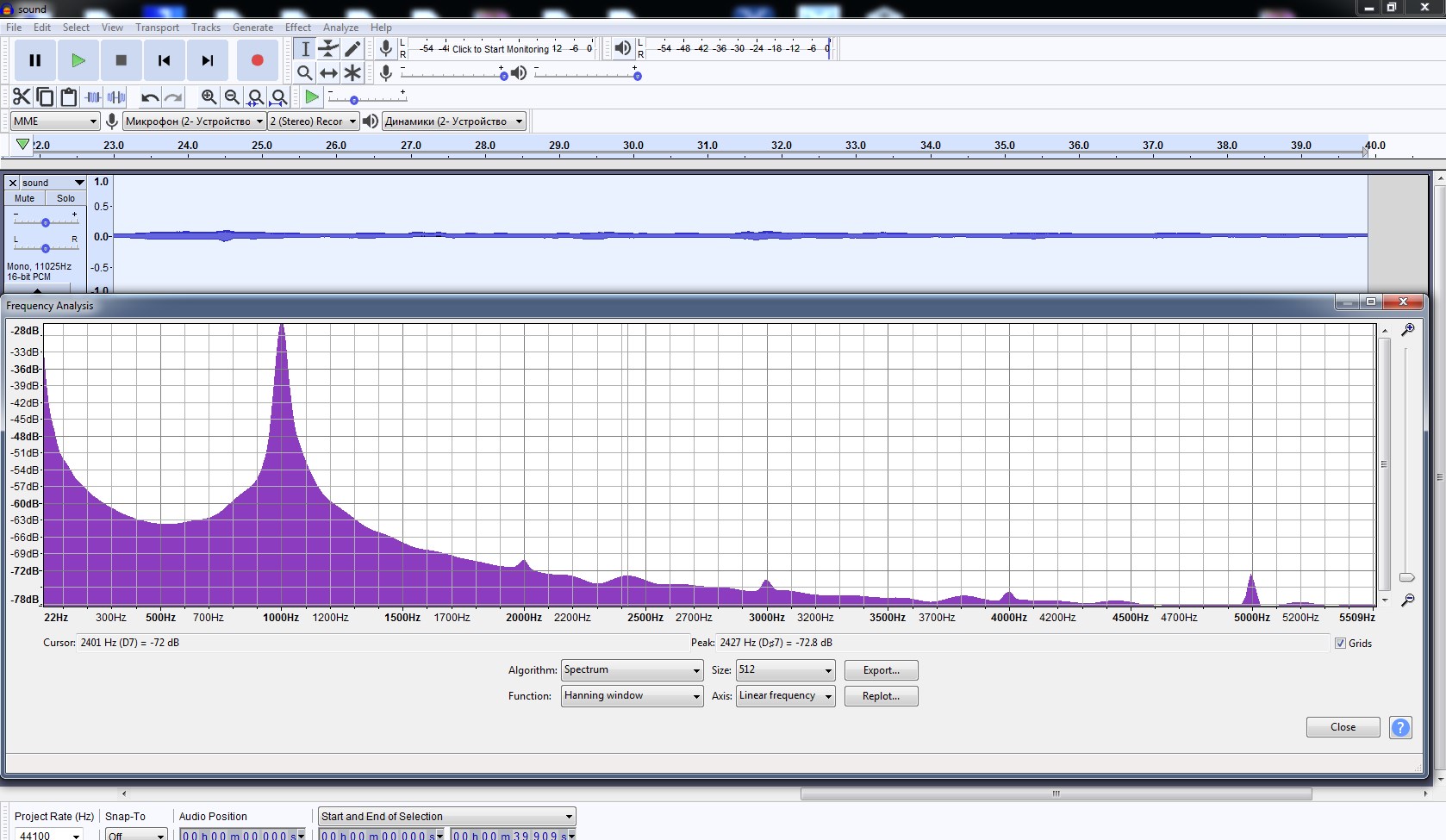Select the Zoom magnifier tool
This screenshot has width=1446, height=840.
pos(305,73)
